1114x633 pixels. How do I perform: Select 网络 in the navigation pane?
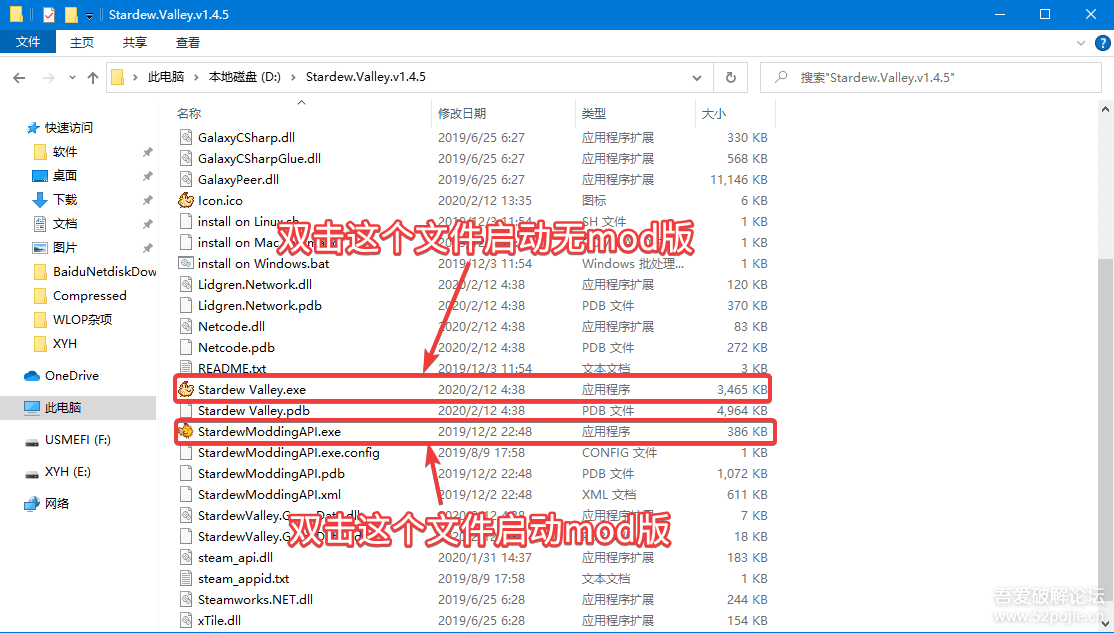[x=57, y=504]
